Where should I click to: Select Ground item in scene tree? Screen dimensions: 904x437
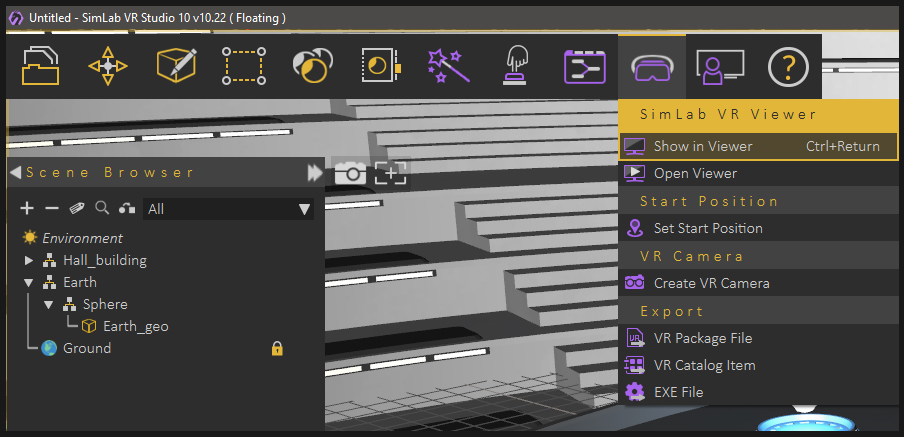87,348
